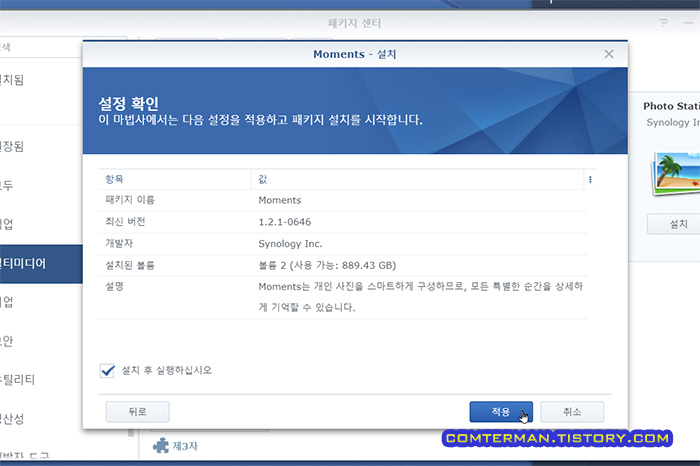Select the 개발자 row label
This screenshot has width=700, height=466.
pyautogui.click(x=119, y=243)
